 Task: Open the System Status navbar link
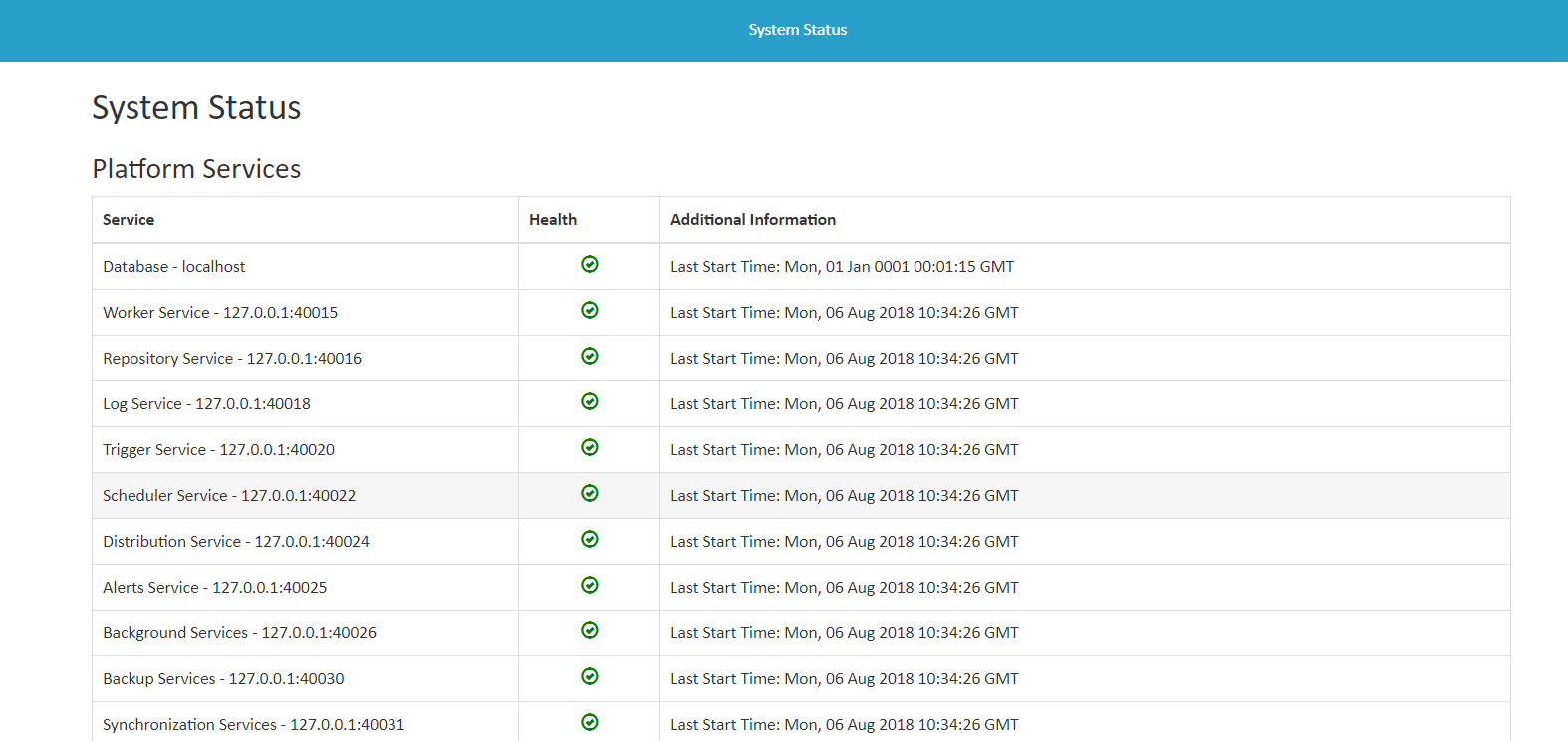[x=798, y=30]
